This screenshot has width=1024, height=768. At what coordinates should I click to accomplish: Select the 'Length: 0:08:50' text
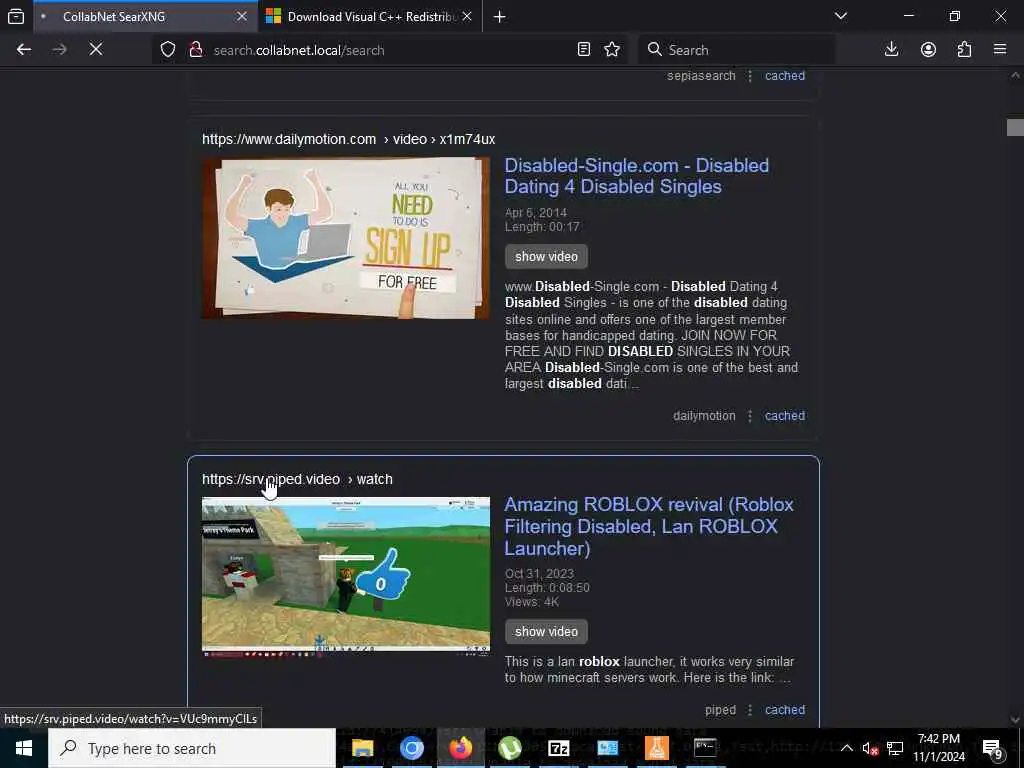point(547,588)
